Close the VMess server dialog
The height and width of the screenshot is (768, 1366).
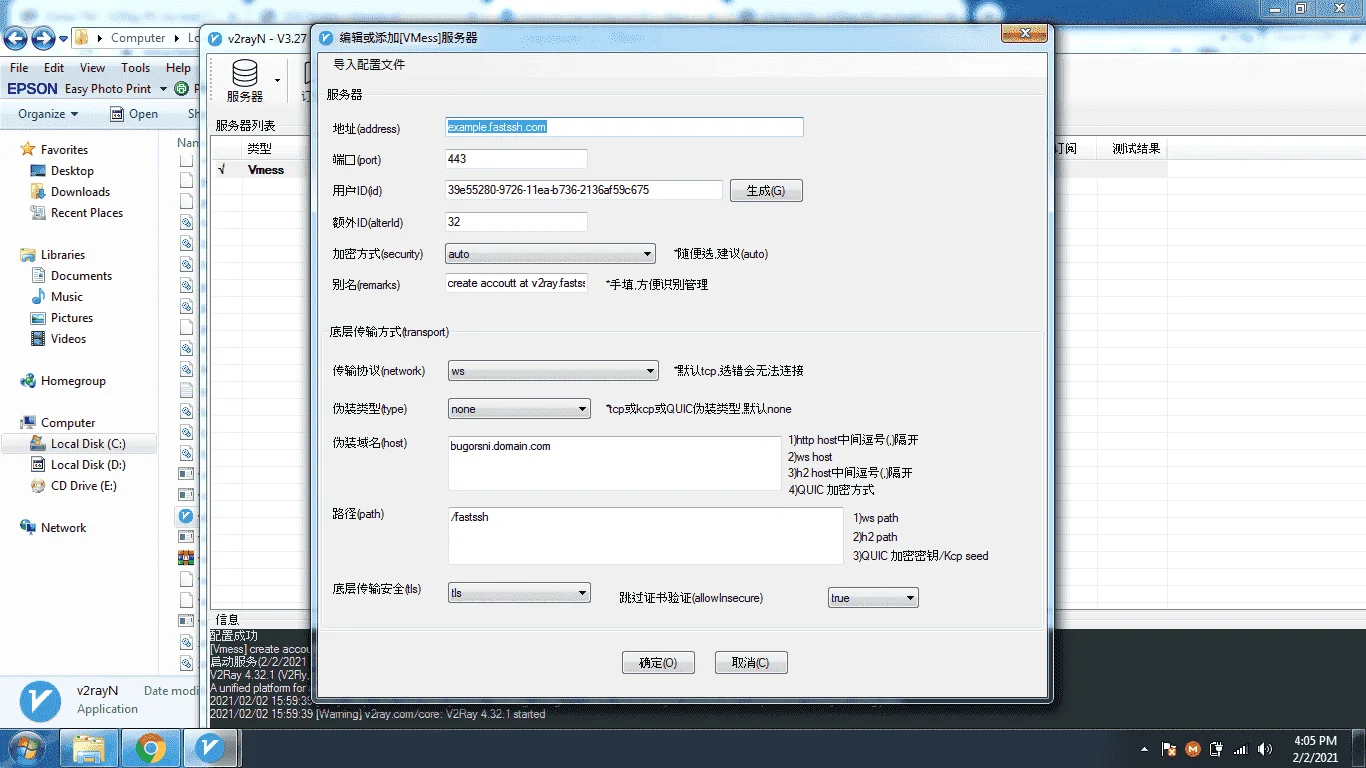tap(1024, 35)
